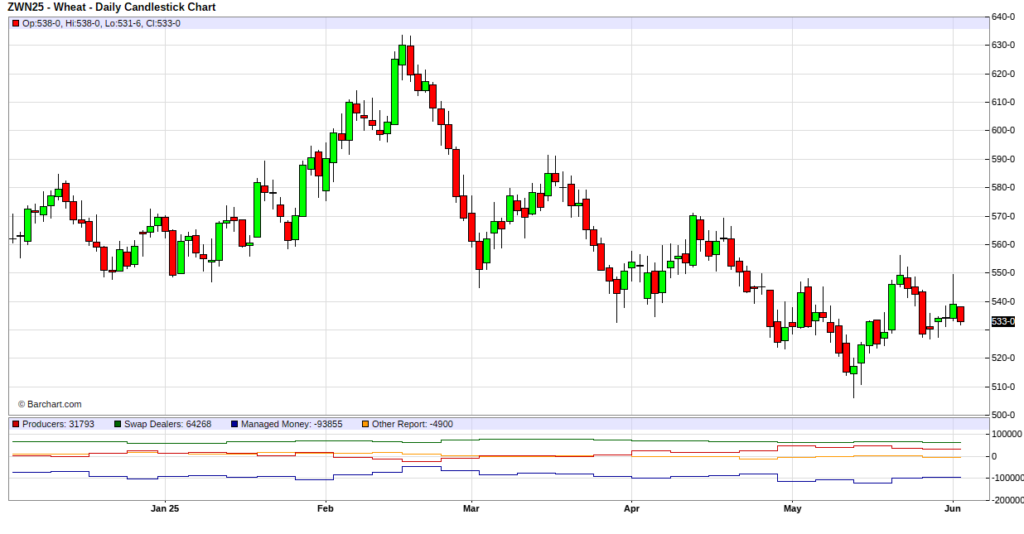Select the Feb date axis label
This screenshot has width=1024, height=534.
click(x=324, y=510)
